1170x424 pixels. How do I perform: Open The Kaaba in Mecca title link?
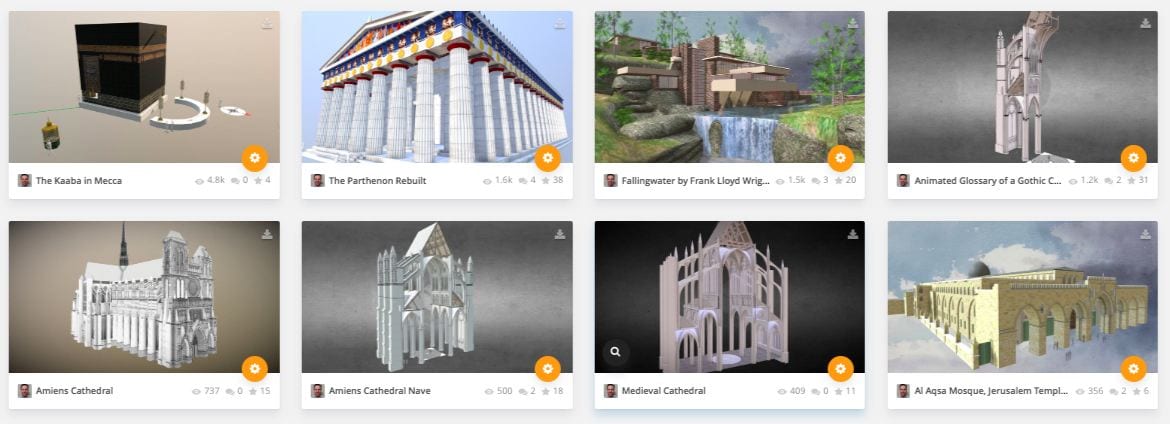(x=79, y=181)
